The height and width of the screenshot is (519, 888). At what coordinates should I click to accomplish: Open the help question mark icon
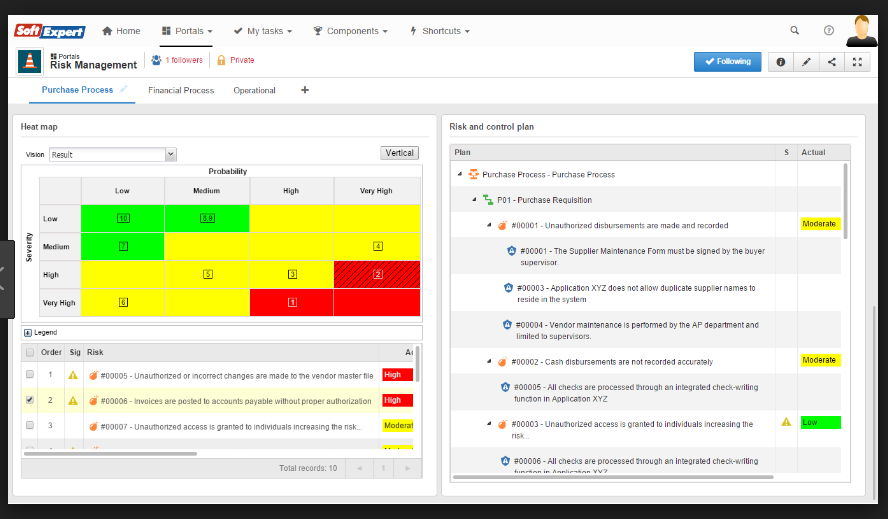point(829,31)
